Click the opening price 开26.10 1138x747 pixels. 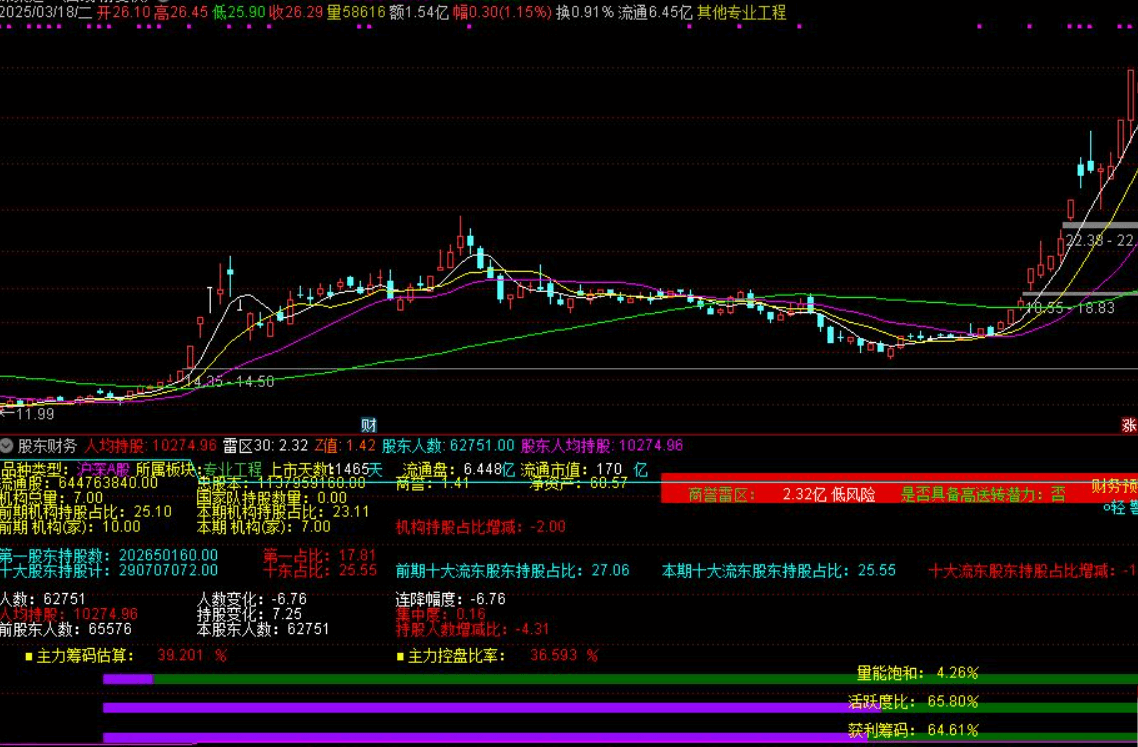123,12
